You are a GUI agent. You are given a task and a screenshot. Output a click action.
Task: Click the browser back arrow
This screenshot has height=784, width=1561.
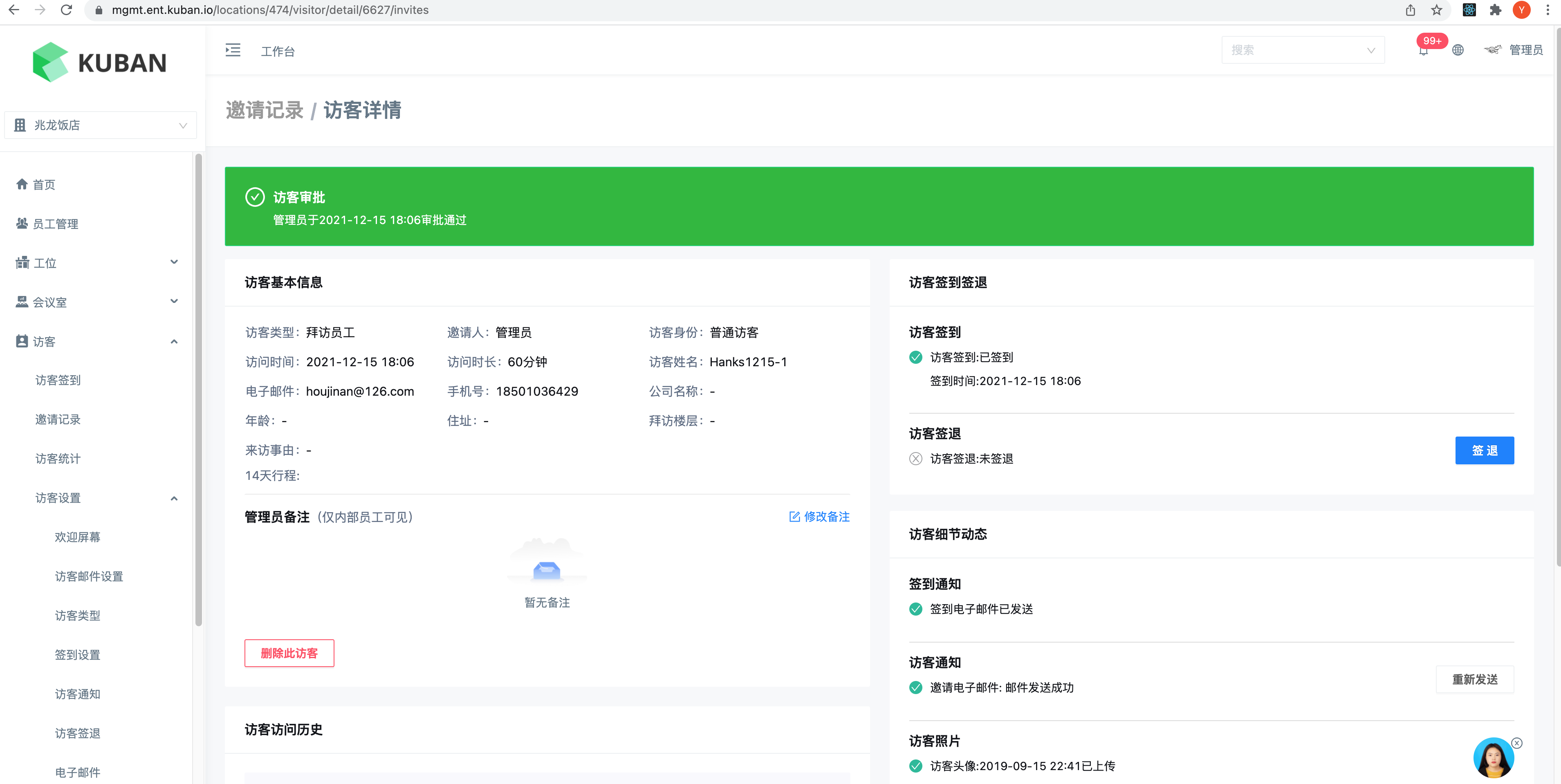pyautogui.click(x=13, y=10)
